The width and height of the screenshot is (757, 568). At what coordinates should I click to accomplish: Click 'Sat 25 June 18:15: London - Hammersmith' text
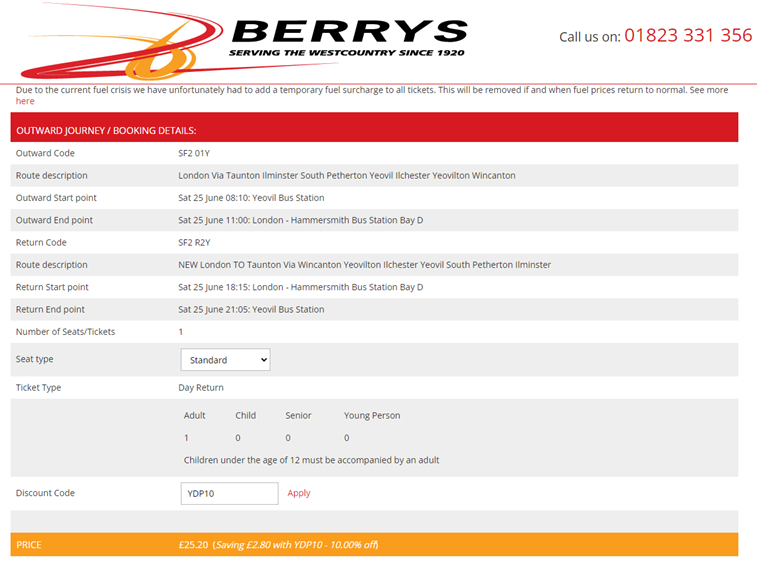(301, 287)
